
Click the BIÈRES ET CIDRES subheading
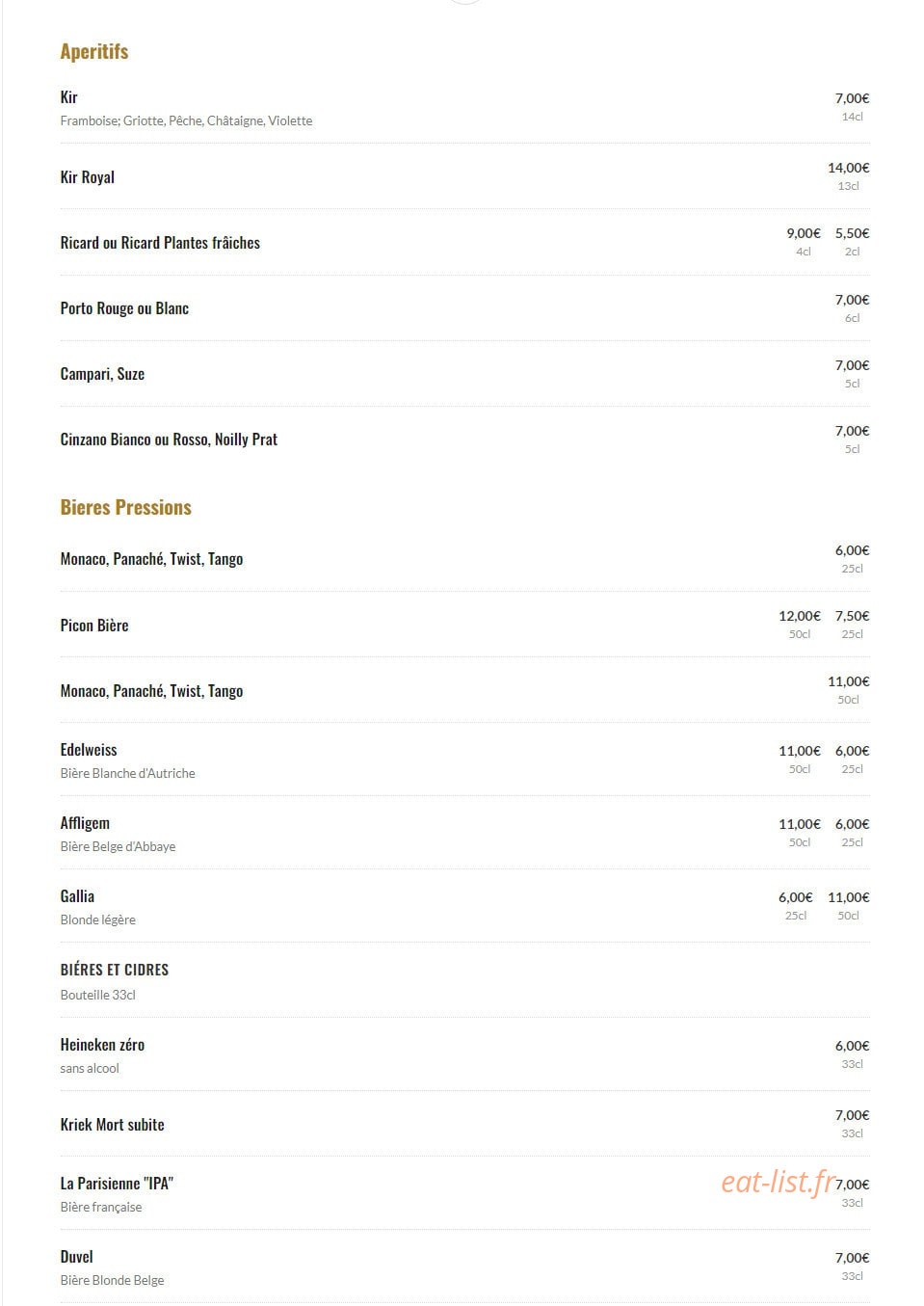tap(115, 970)
